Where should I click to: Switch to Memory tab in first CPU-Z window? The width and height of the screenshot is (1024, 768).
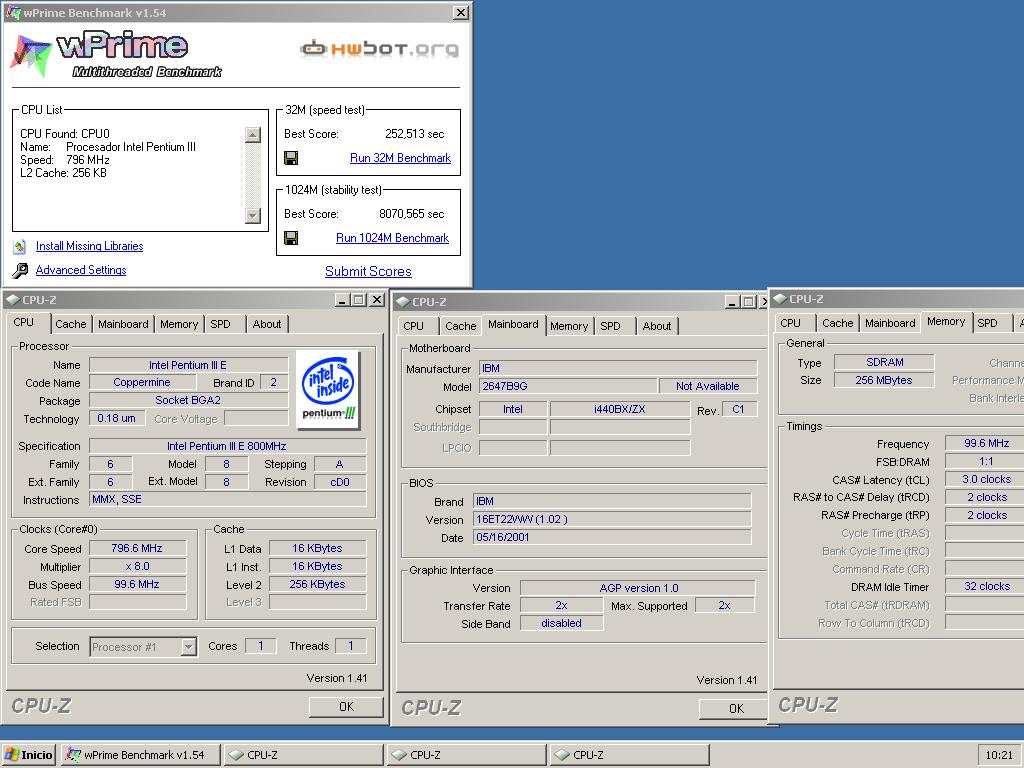(x=179, y=324)
